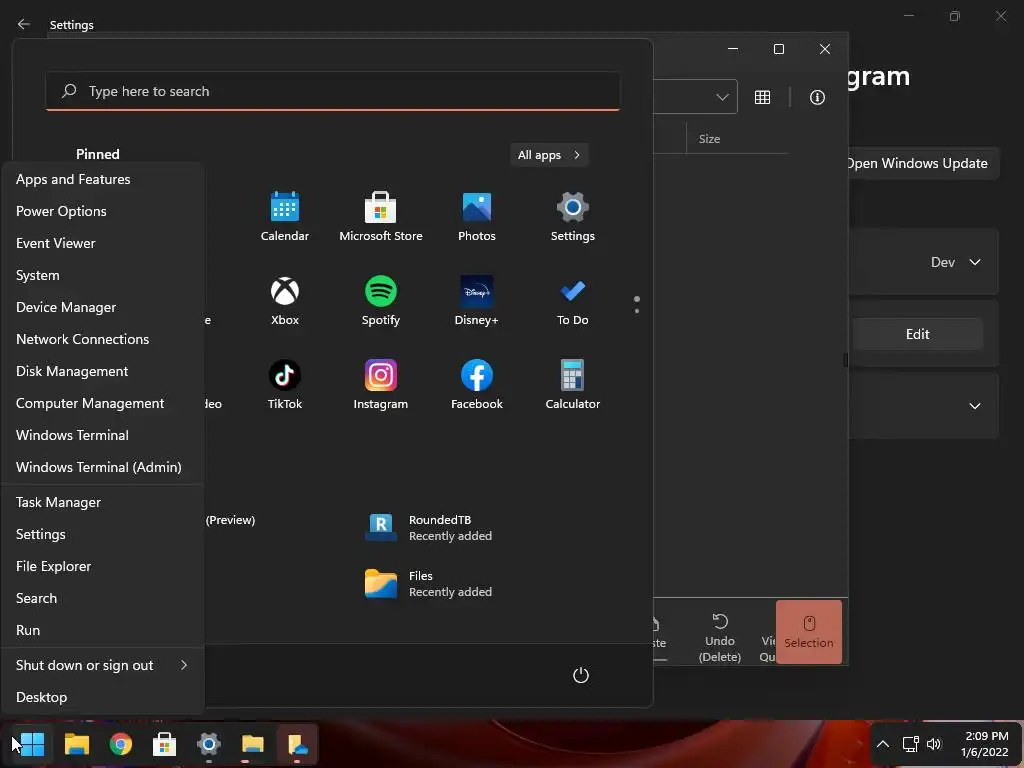Open Google Chrome from the taskbar
The height and width of the screenshot is (768, 1024).
tap(121, 744)
